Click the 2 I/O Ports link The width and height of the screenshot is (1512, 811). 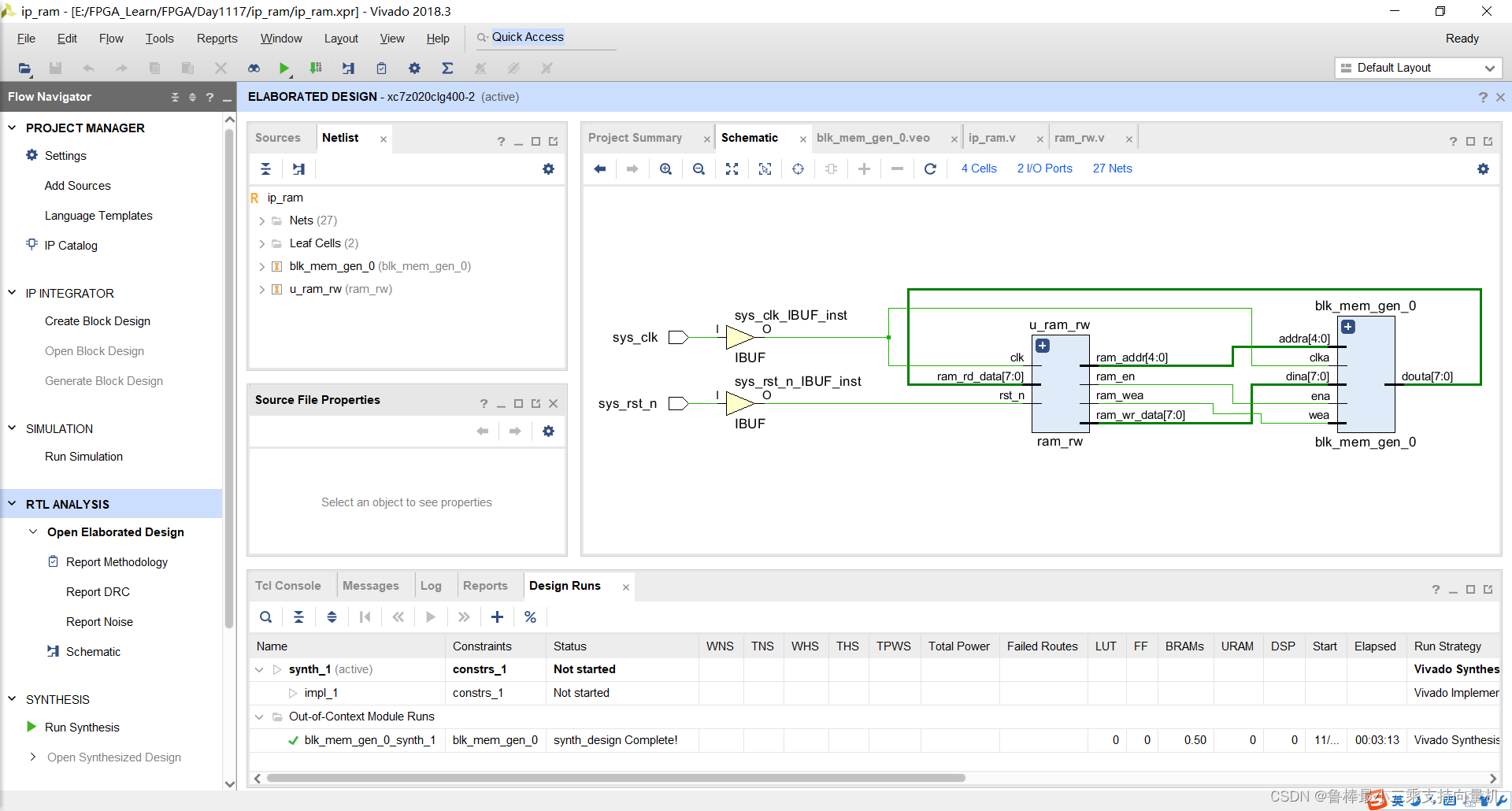pos(1044,168)
